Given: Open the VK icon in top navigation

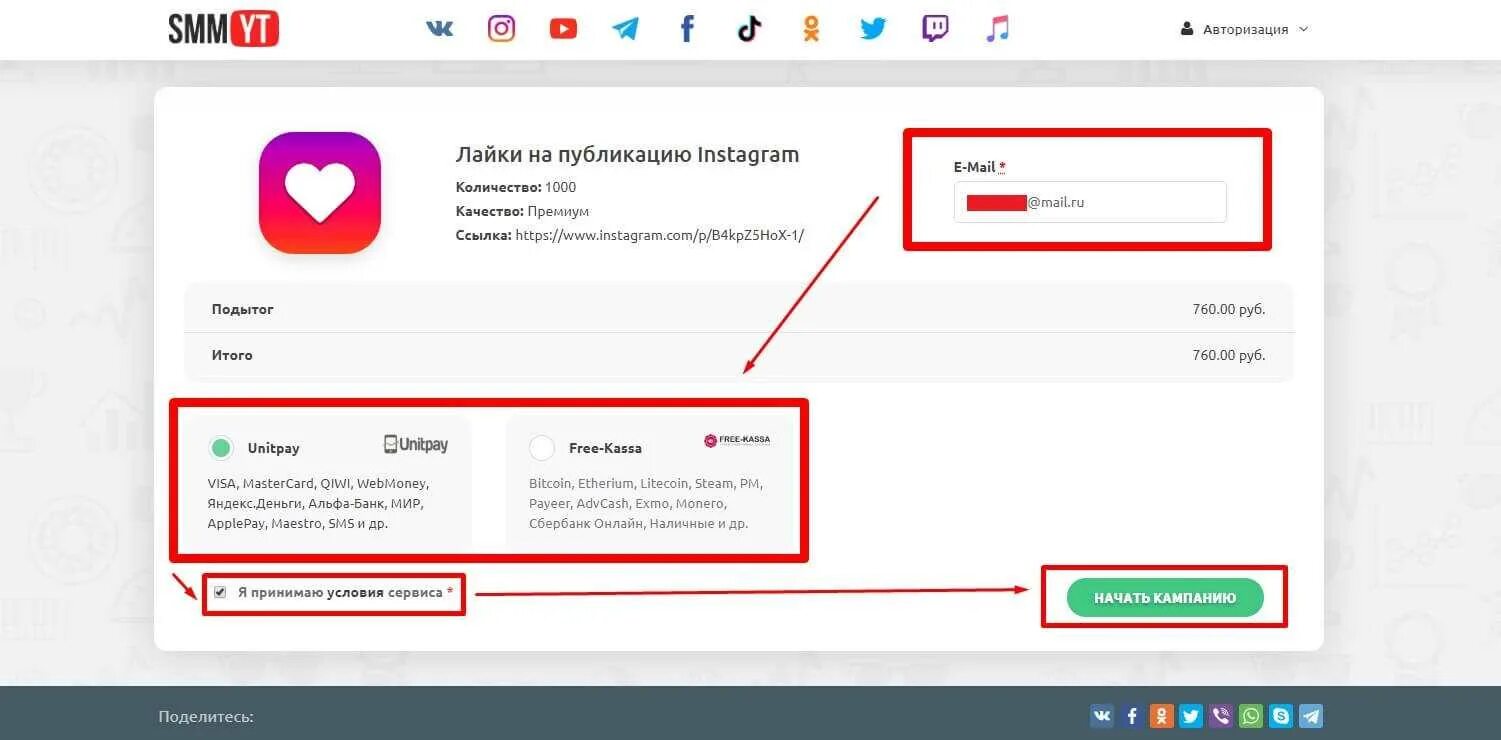Looking at the screenshot, I should [439, 28].
